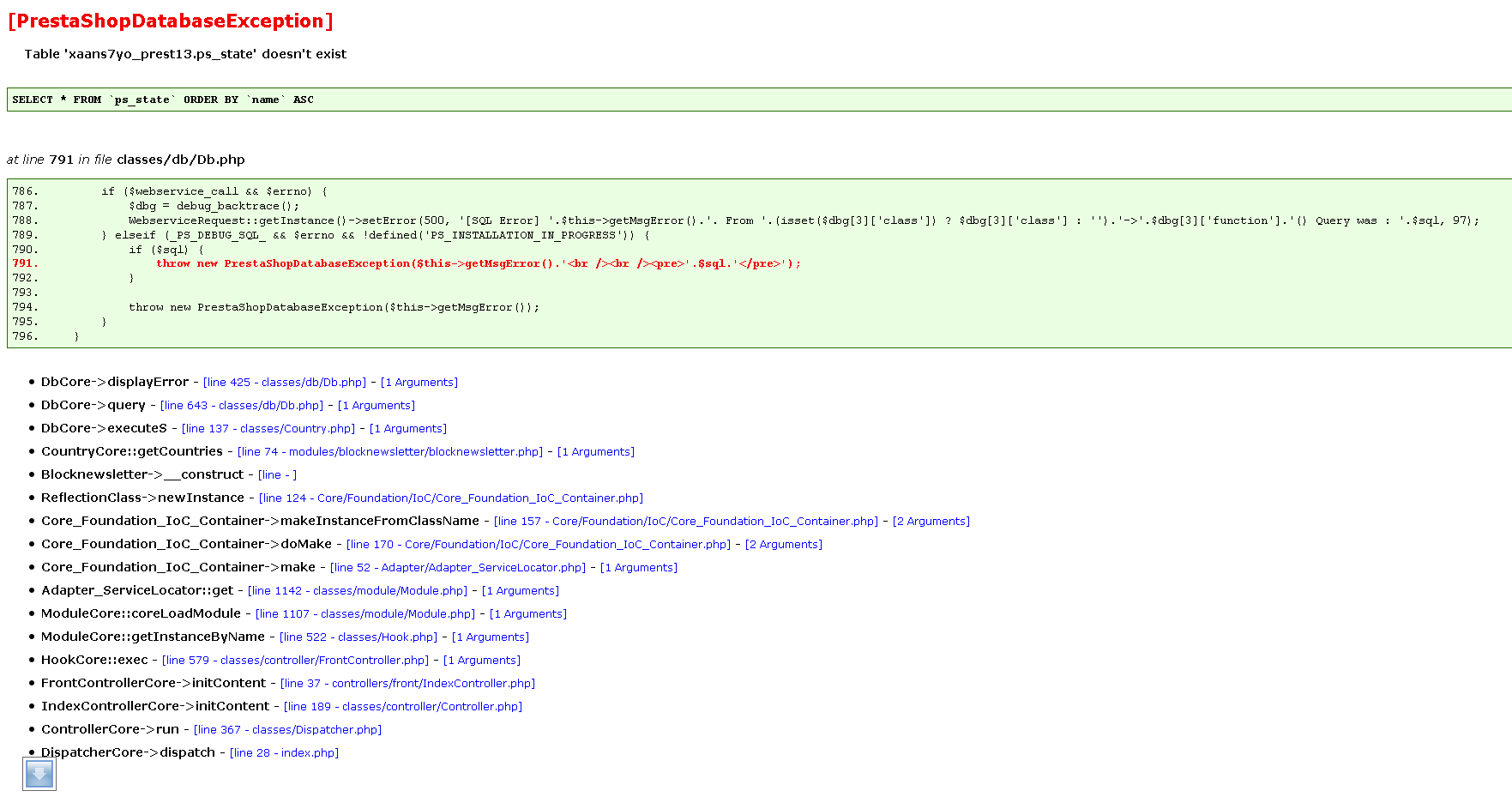Image resolution: width=1512 pixels, height=797 pixels.
Task: Click the 'Core_Foundation_IoC_Container->make' entry name
Action: tap(178, 567)
